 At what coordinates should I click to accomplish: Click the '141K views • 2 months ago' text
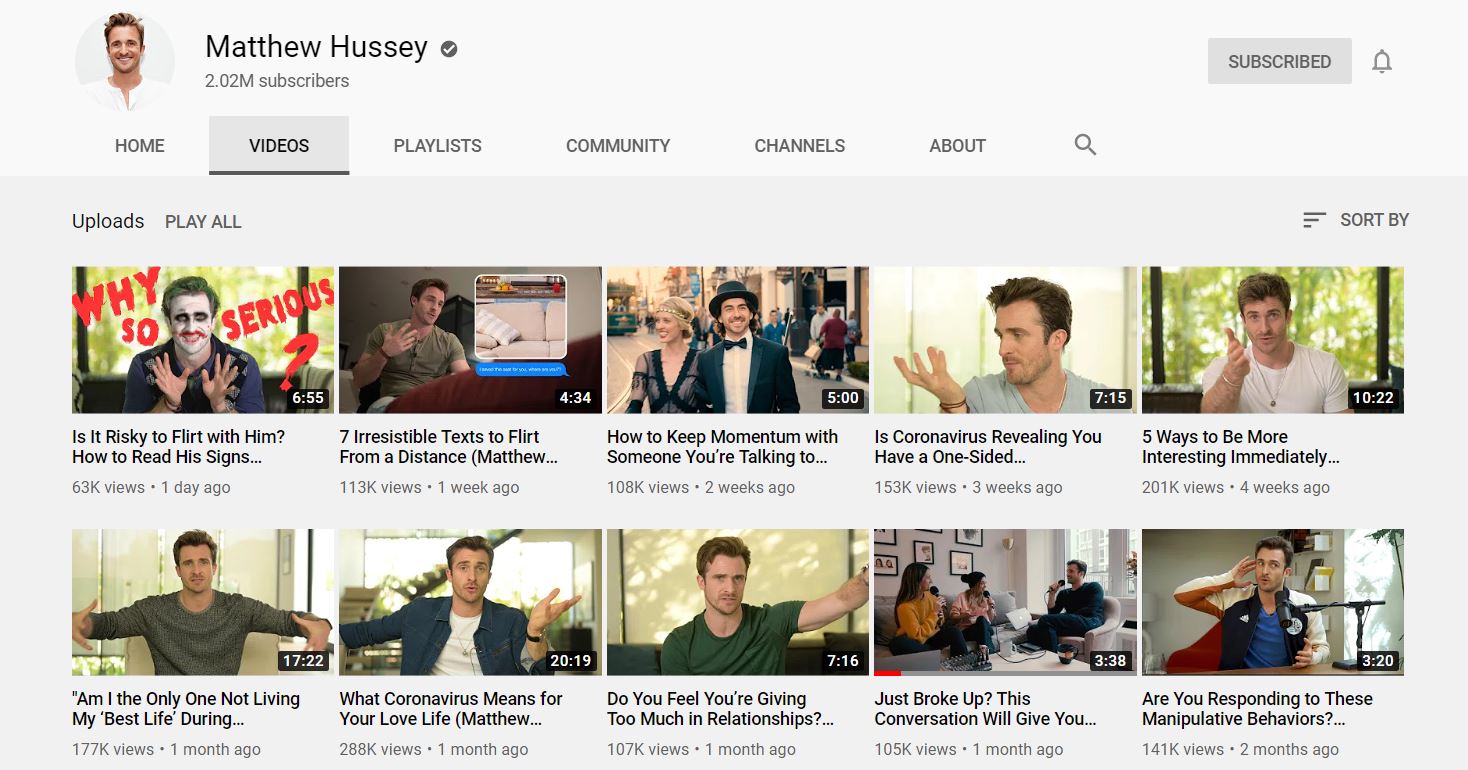[x=1240, y=750]
